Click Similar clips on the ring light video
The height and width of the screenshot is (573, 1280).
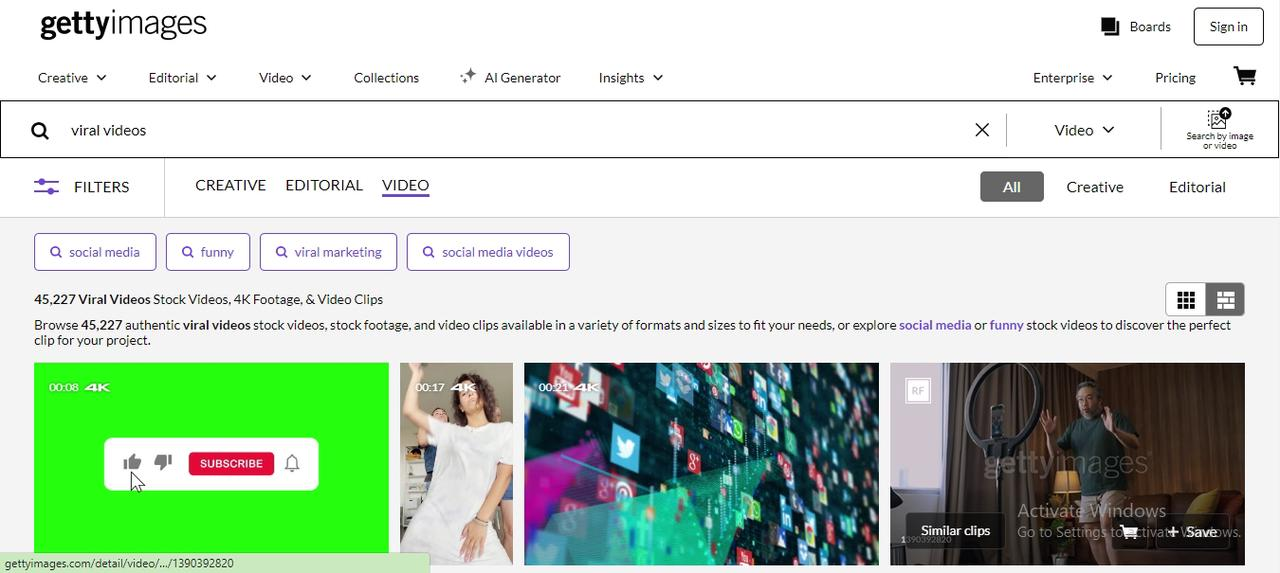[955, 531]
